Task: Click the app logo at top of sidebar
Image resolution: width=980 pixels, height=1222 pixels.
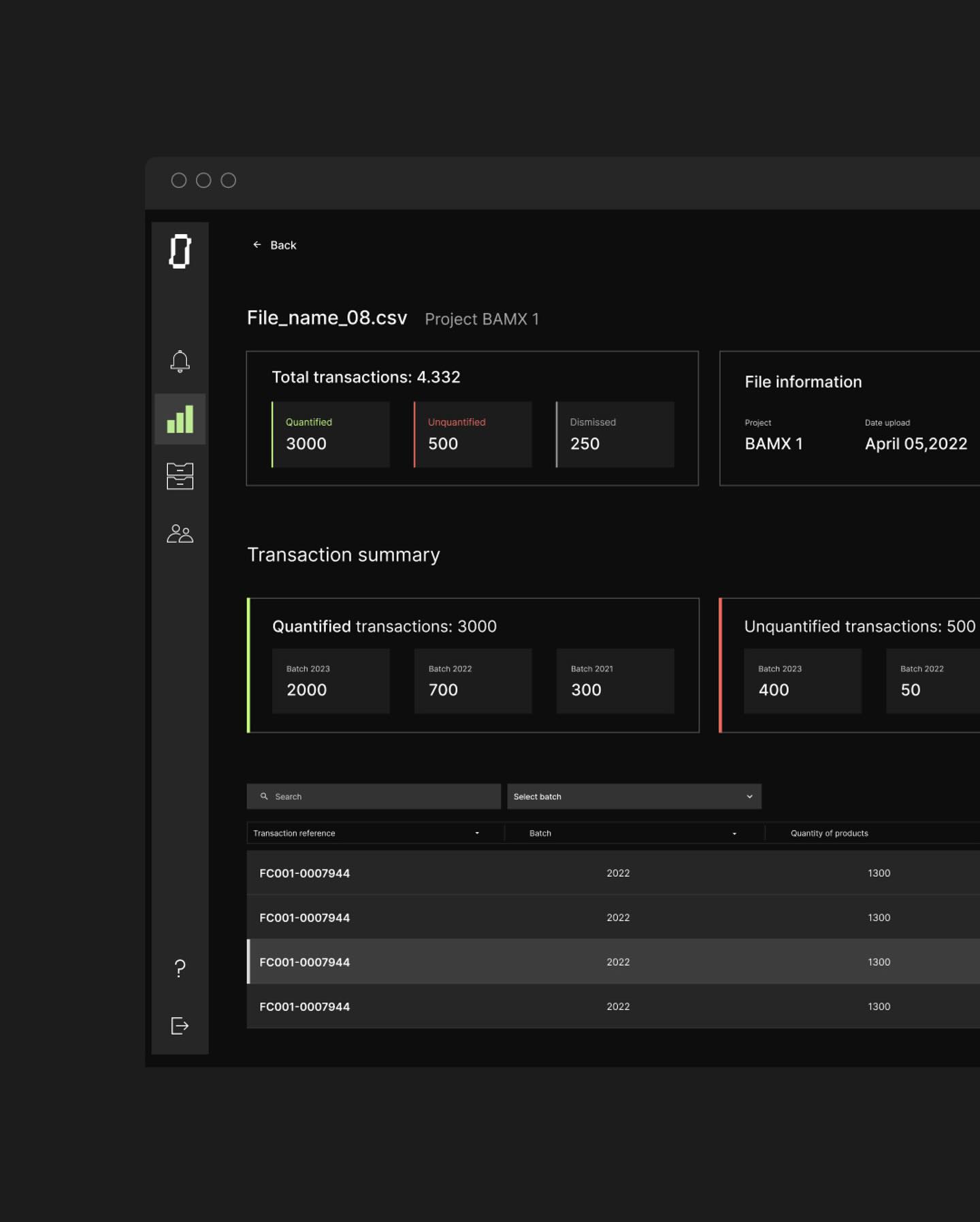Action: tap(180, 251)
